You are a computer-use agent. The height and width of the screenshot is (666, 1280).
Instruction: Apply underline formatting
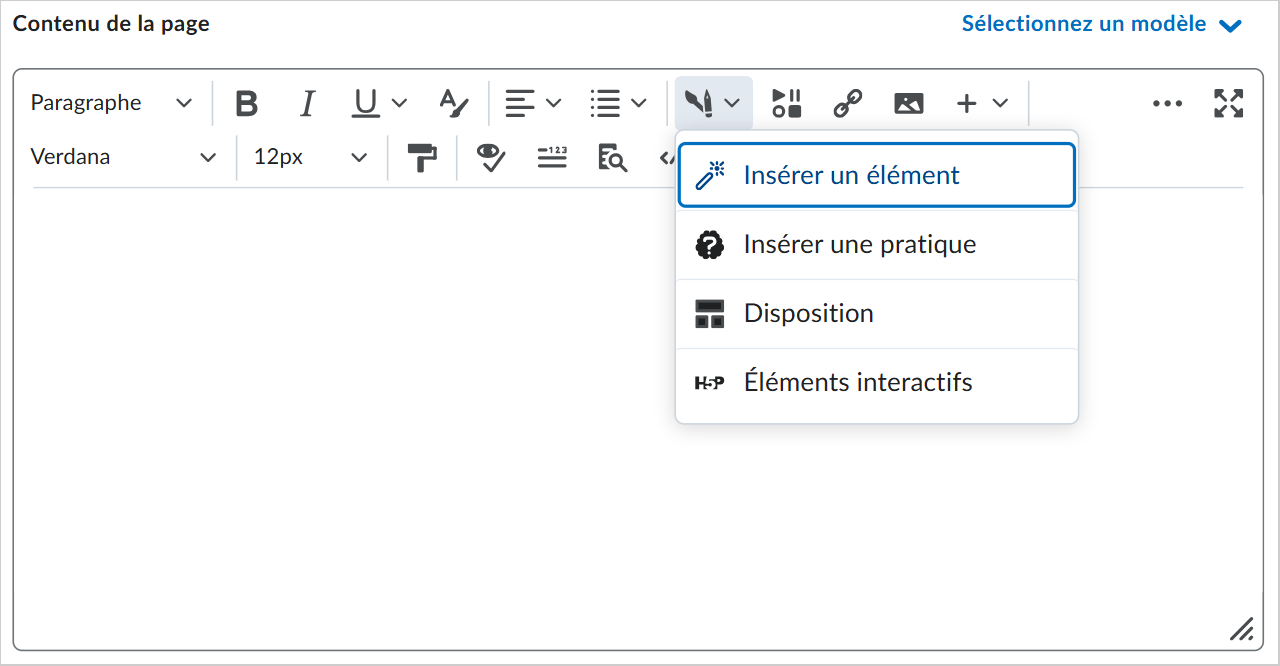point(366,103)
